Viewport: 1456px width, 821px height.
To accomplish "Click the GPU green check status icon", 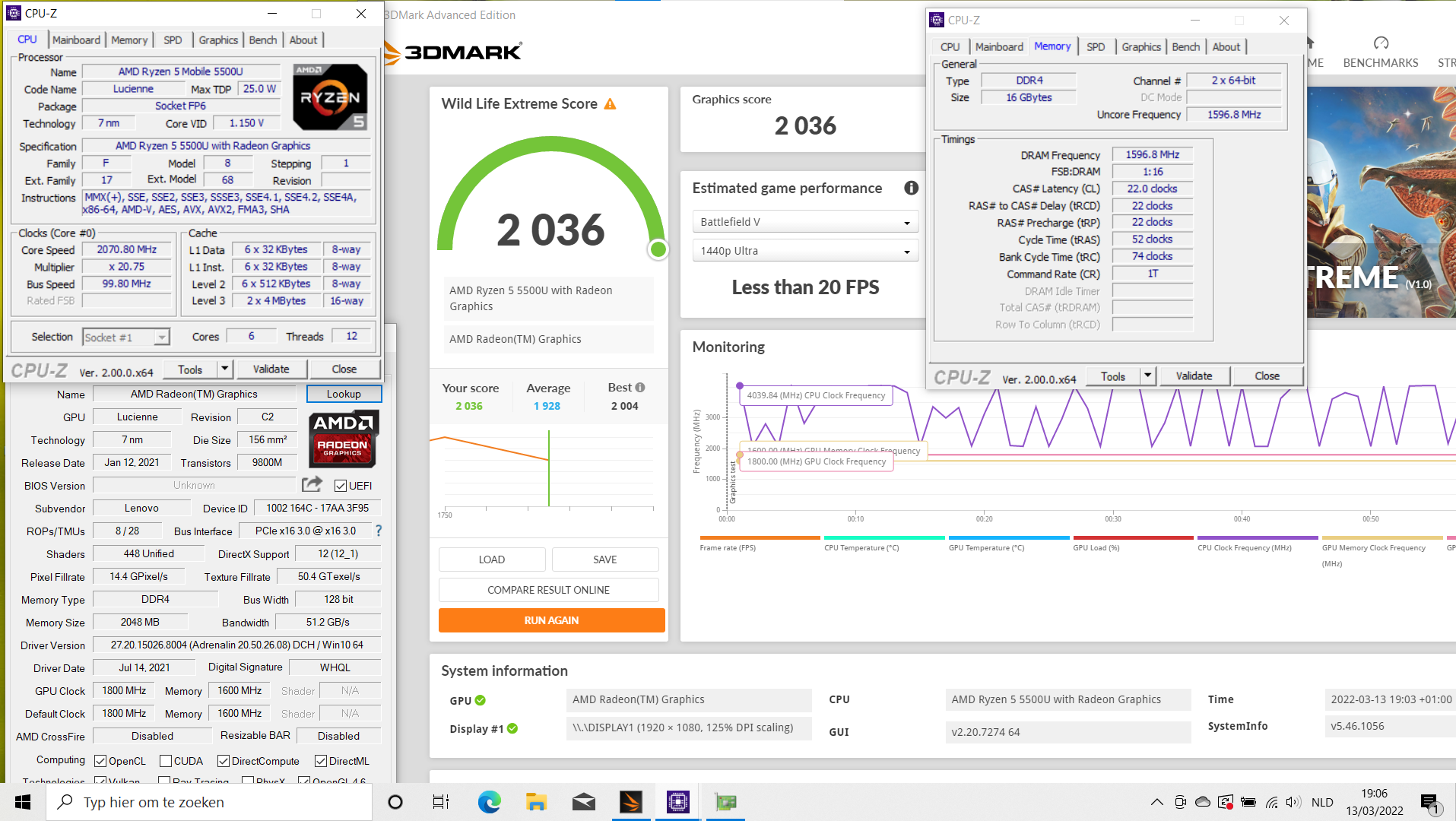I will (x=480, y=700).
